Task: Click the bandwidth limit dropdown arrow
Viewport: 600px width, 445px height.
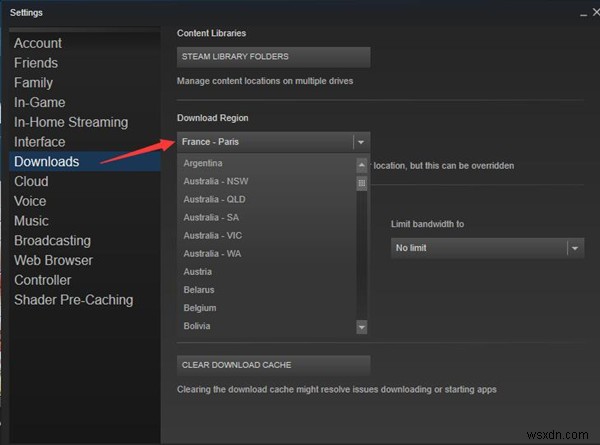Action: [575, 248]
